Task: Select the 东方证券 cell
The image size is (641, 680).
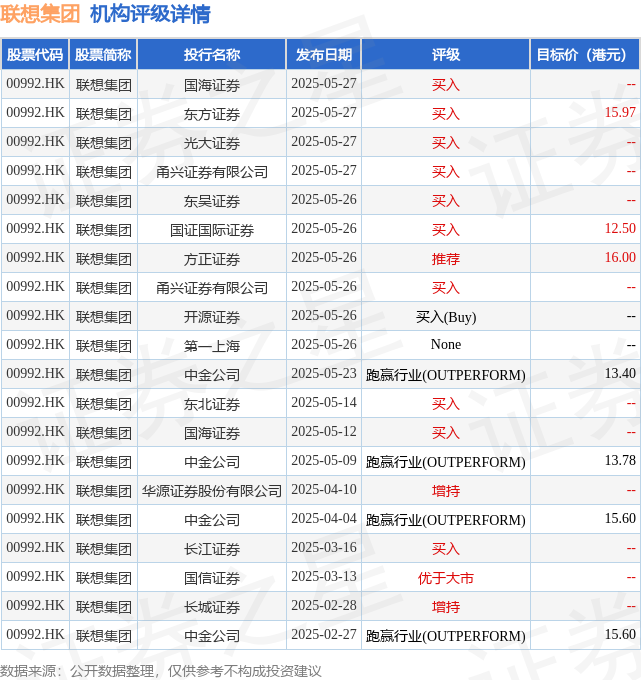Action: click(212, 114)
